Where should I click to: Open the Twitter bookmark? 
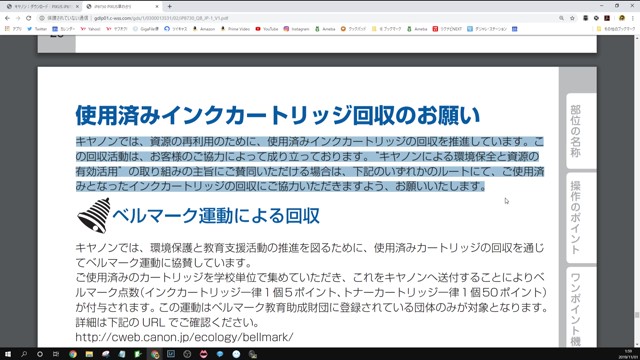[37, 29]
